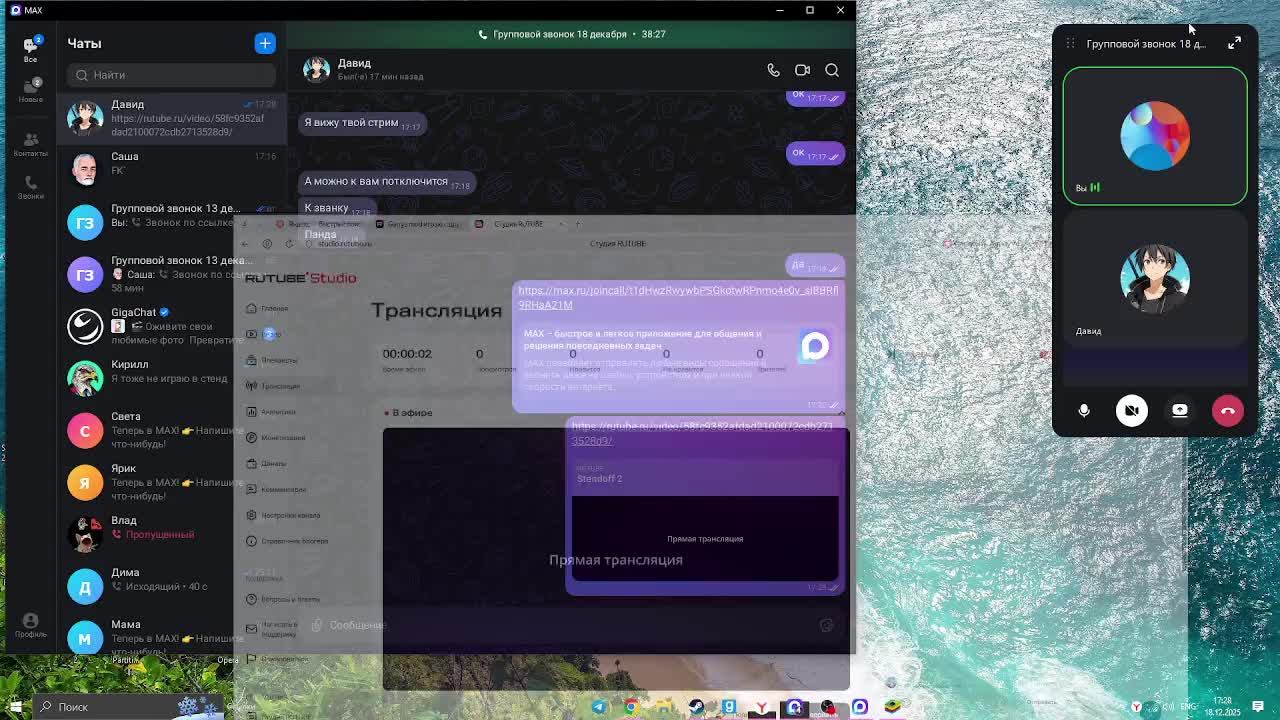
Task: Grab the drag handle of call window
Action: point(1070,43)
